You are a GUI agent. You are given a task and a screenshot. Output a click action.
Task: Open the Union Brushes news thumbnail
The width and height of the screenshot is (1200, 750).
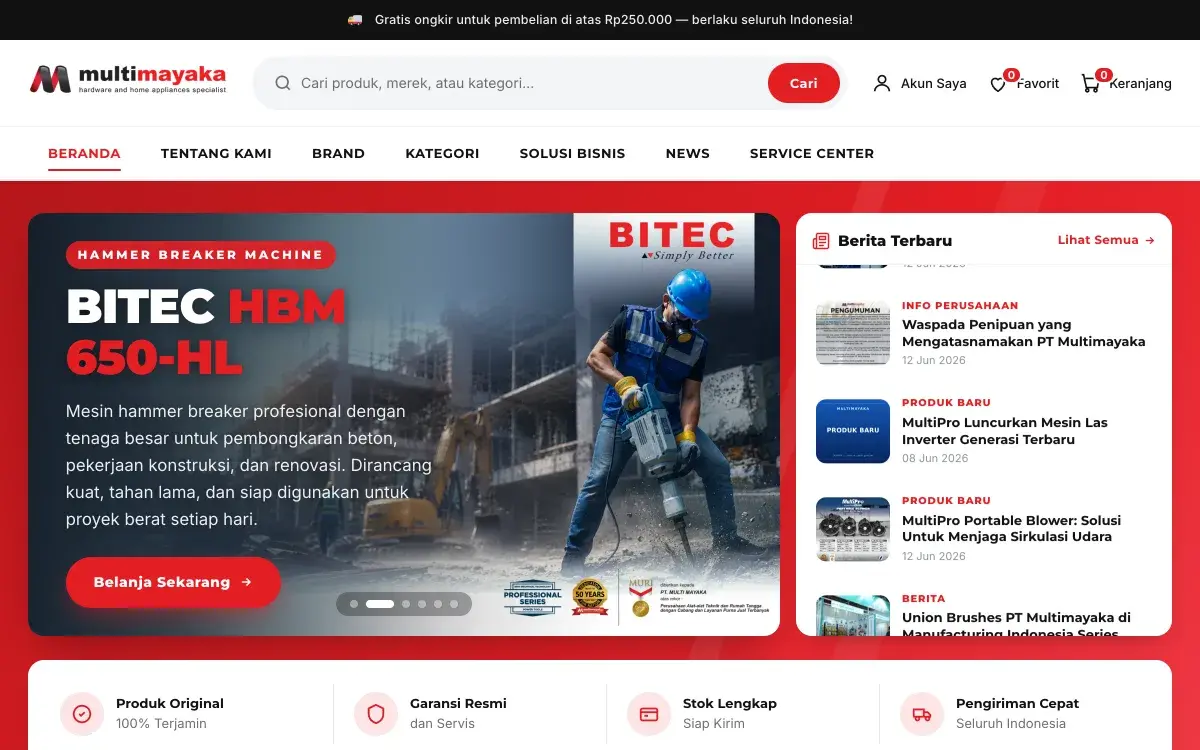pyautogui.click(x=853, y=615)
